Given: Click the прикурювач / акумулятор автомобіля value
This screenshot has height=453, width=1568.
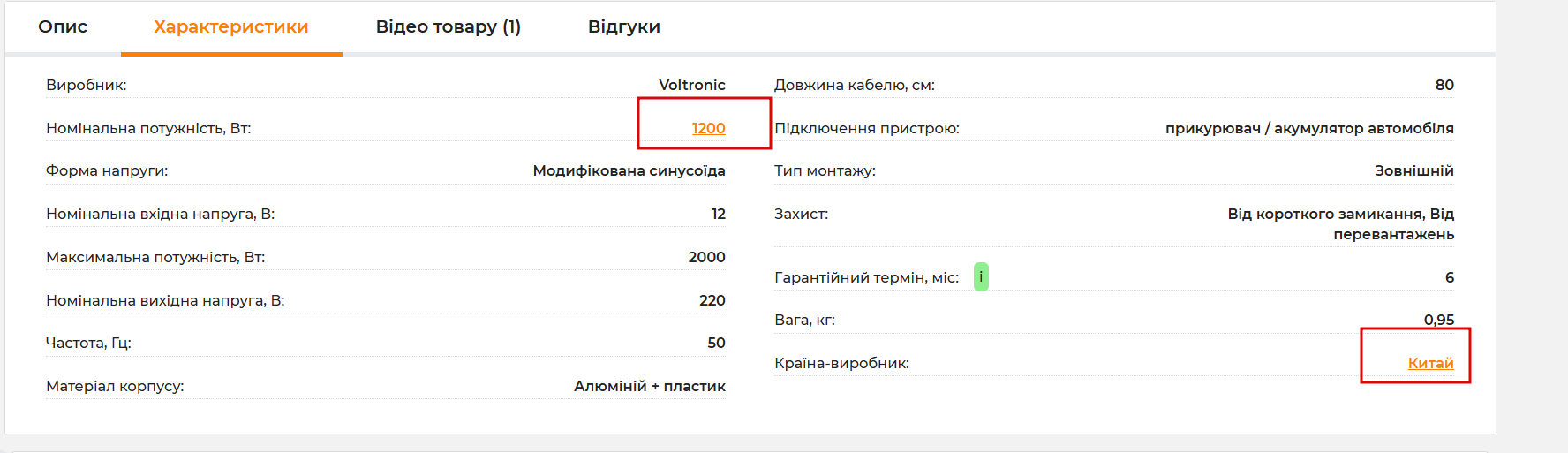Looking at the screenshot, I should tap(1309, 128).
